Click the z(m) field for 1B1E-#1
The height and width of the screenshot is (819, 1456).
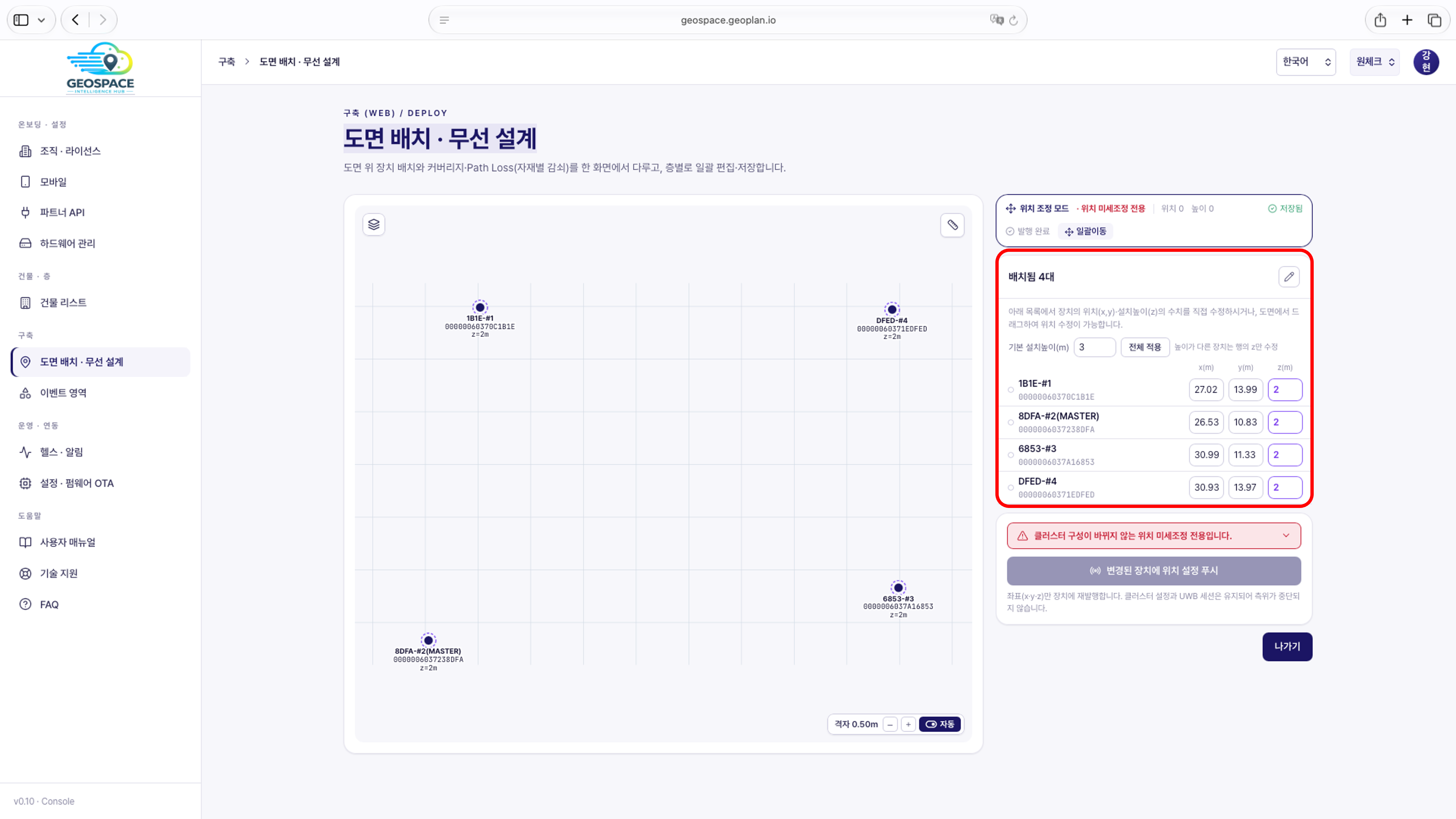(x=1285, y=389)
